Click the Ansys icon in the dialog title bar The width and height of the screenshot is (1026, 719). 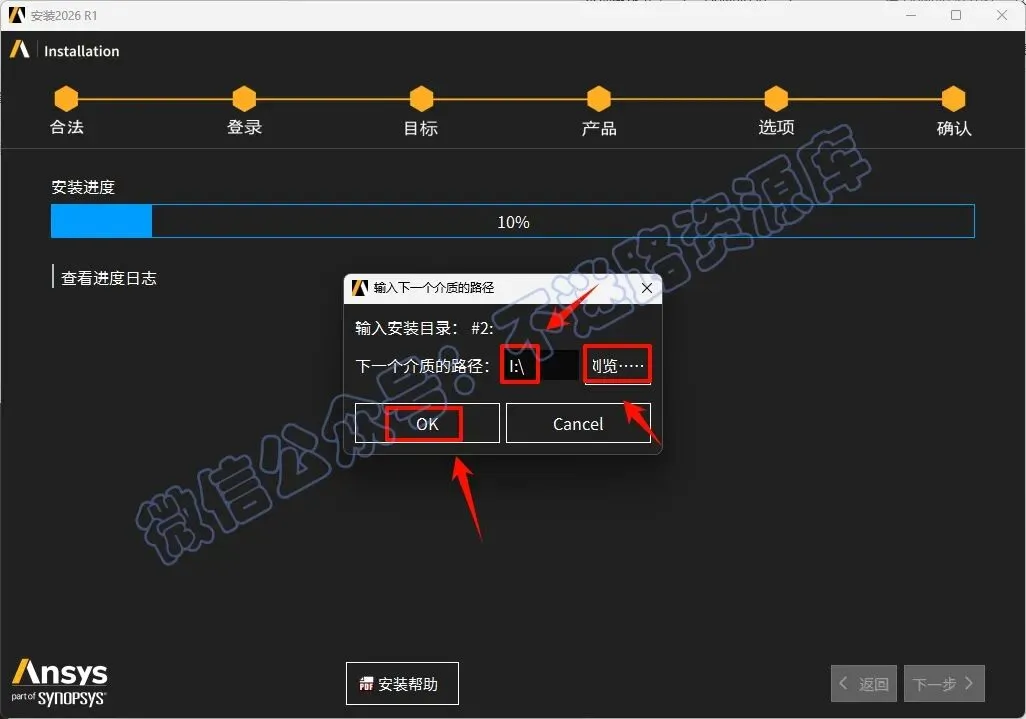click(360, 288)
